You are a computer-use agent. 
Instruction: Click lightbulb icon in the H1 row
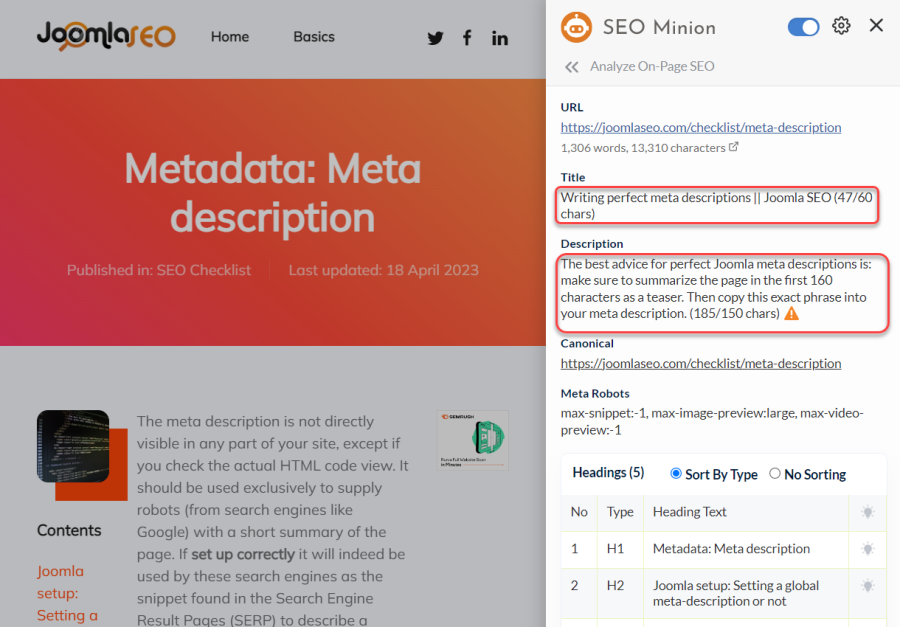(x=867, y=549)
